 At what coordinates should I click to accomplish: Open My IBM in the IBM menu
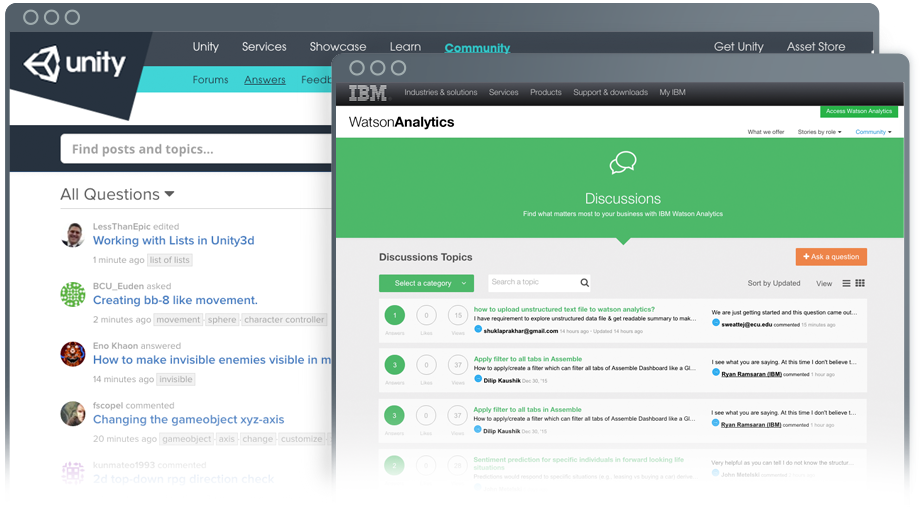click(672, 93)
